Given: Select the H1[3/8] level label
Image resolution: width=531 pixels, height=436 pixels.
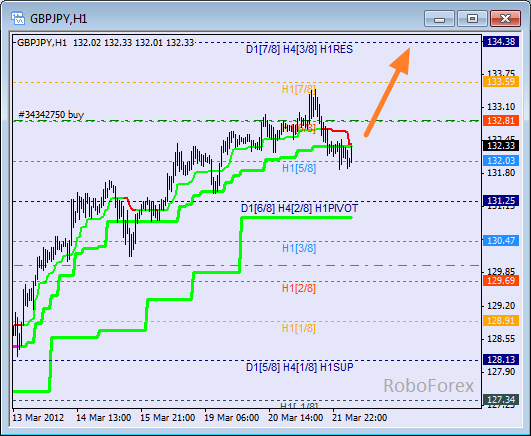Looking at the screenshot, I should pos(299,249).
